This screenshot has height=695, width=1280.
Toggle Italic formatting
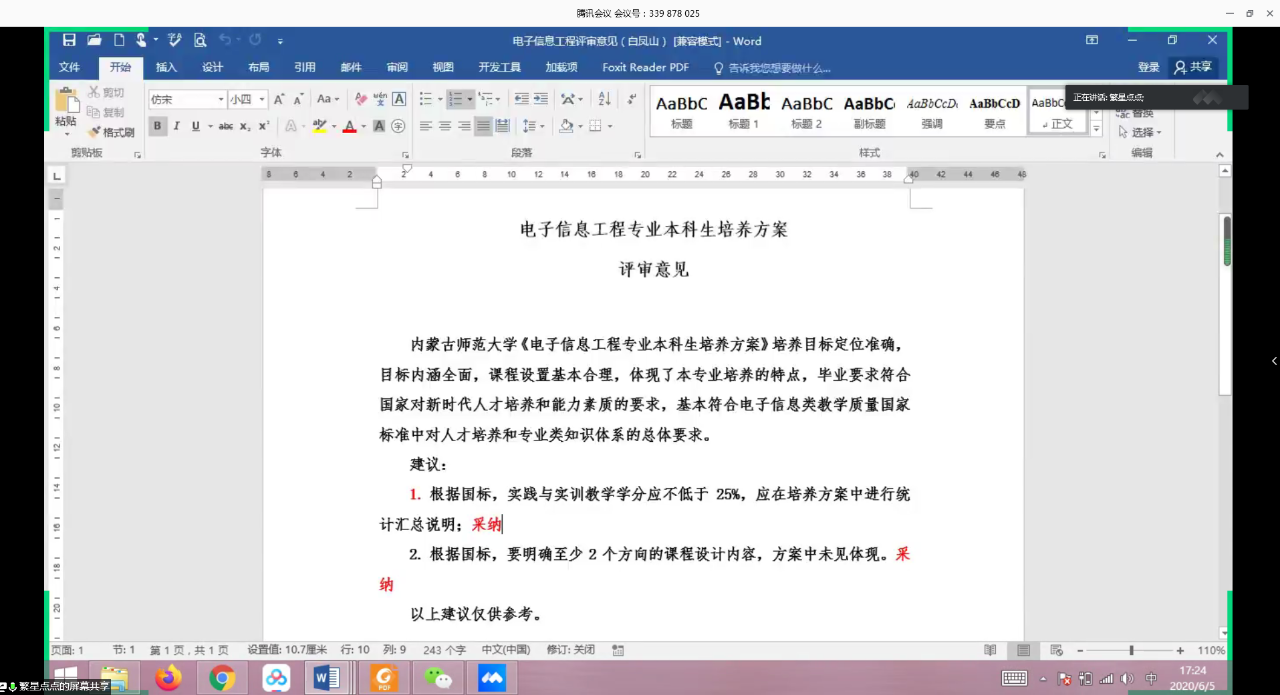pyautogui.click(x=176, y=126)
